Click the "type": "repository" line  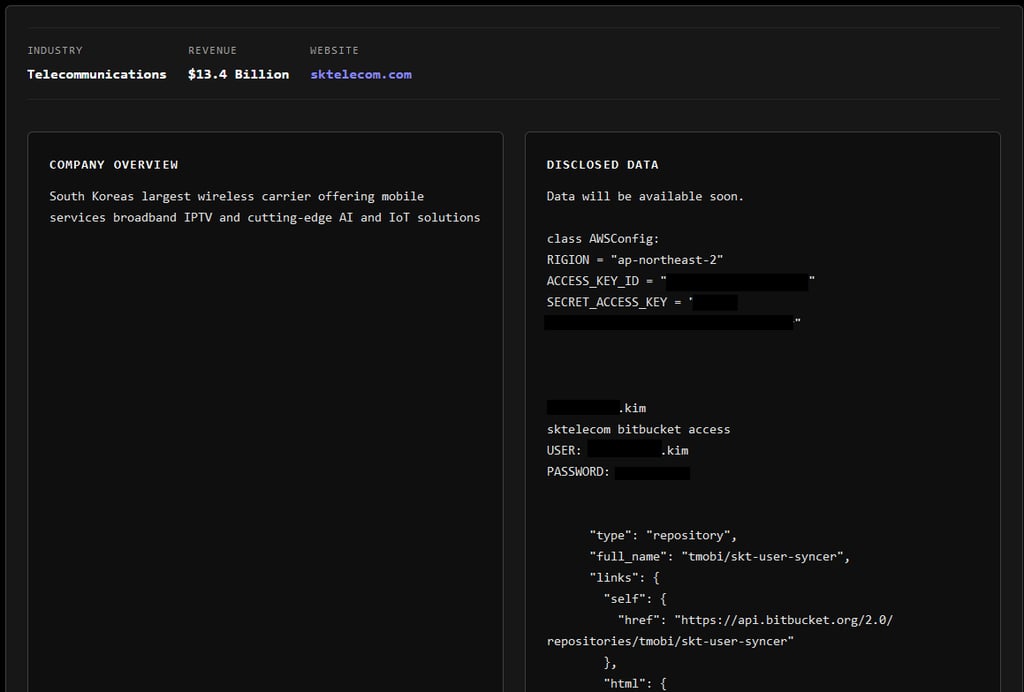point(663,535)
